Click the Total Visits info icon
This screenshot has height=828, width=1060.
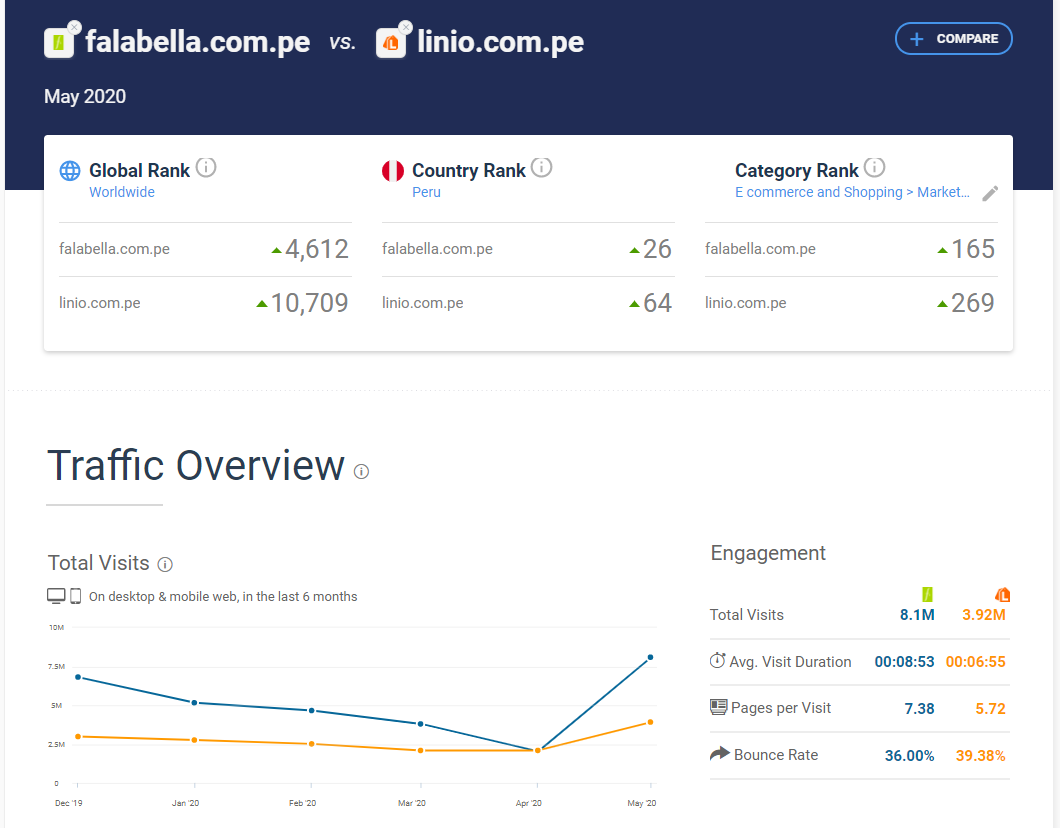[166, 564]
